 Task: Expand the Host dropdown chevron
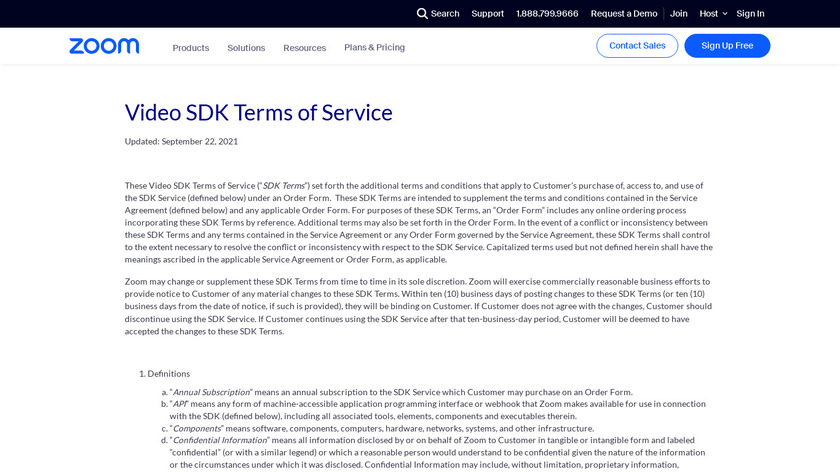(725, 14)
